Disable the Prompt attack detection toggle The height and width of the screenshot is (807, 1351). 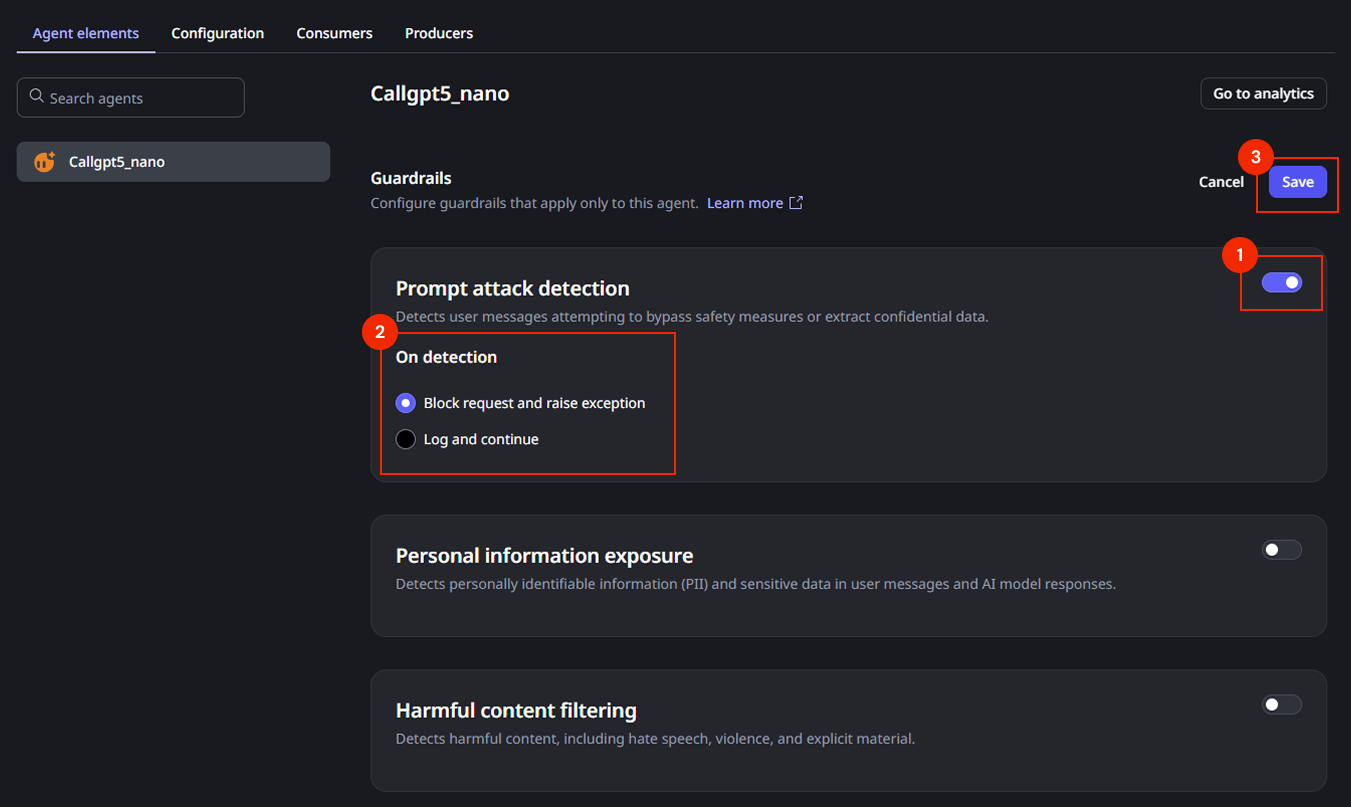[1281, 283]
